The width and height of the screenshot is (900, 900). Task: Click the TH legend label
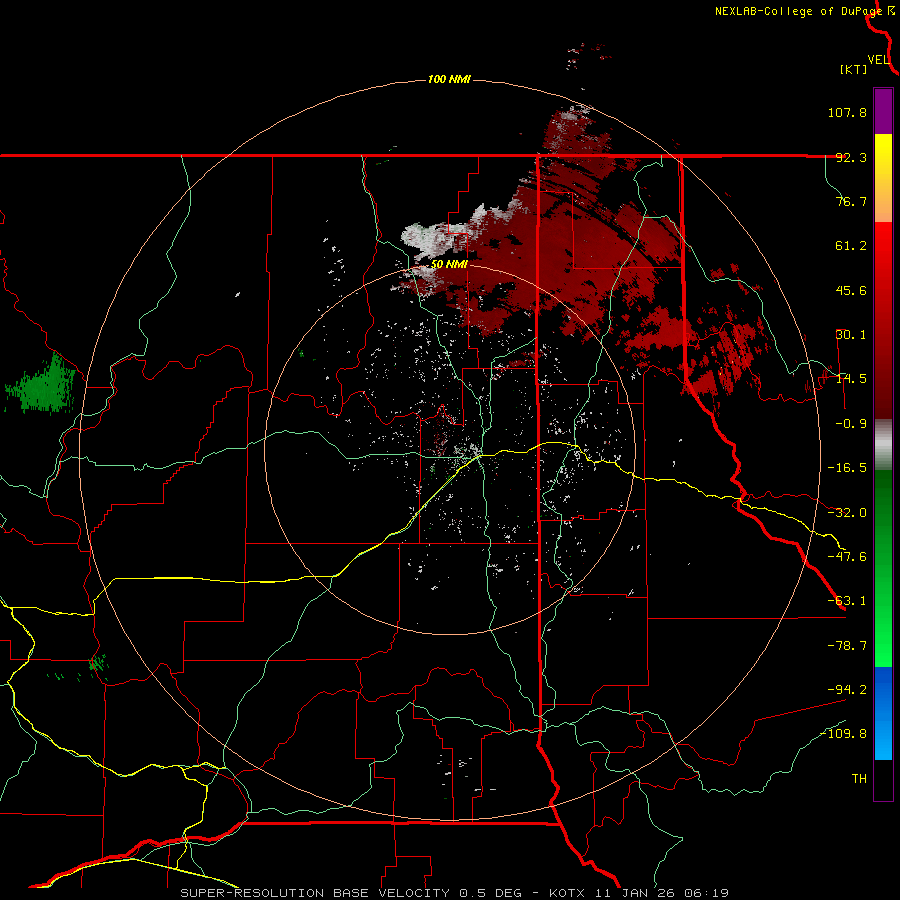pos(859,778)
